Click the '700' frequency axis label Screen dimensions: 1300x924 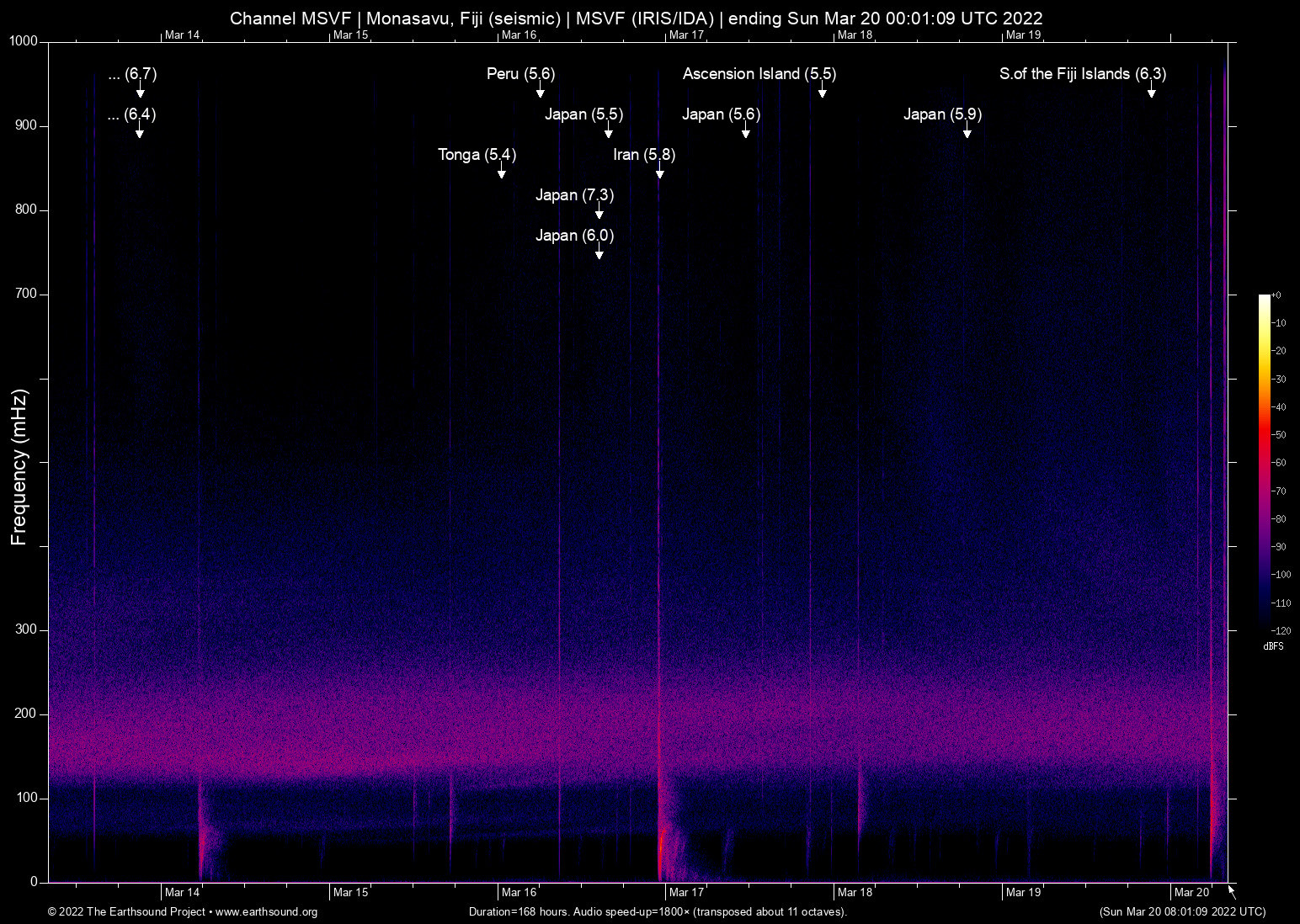(x=27, y=295)
